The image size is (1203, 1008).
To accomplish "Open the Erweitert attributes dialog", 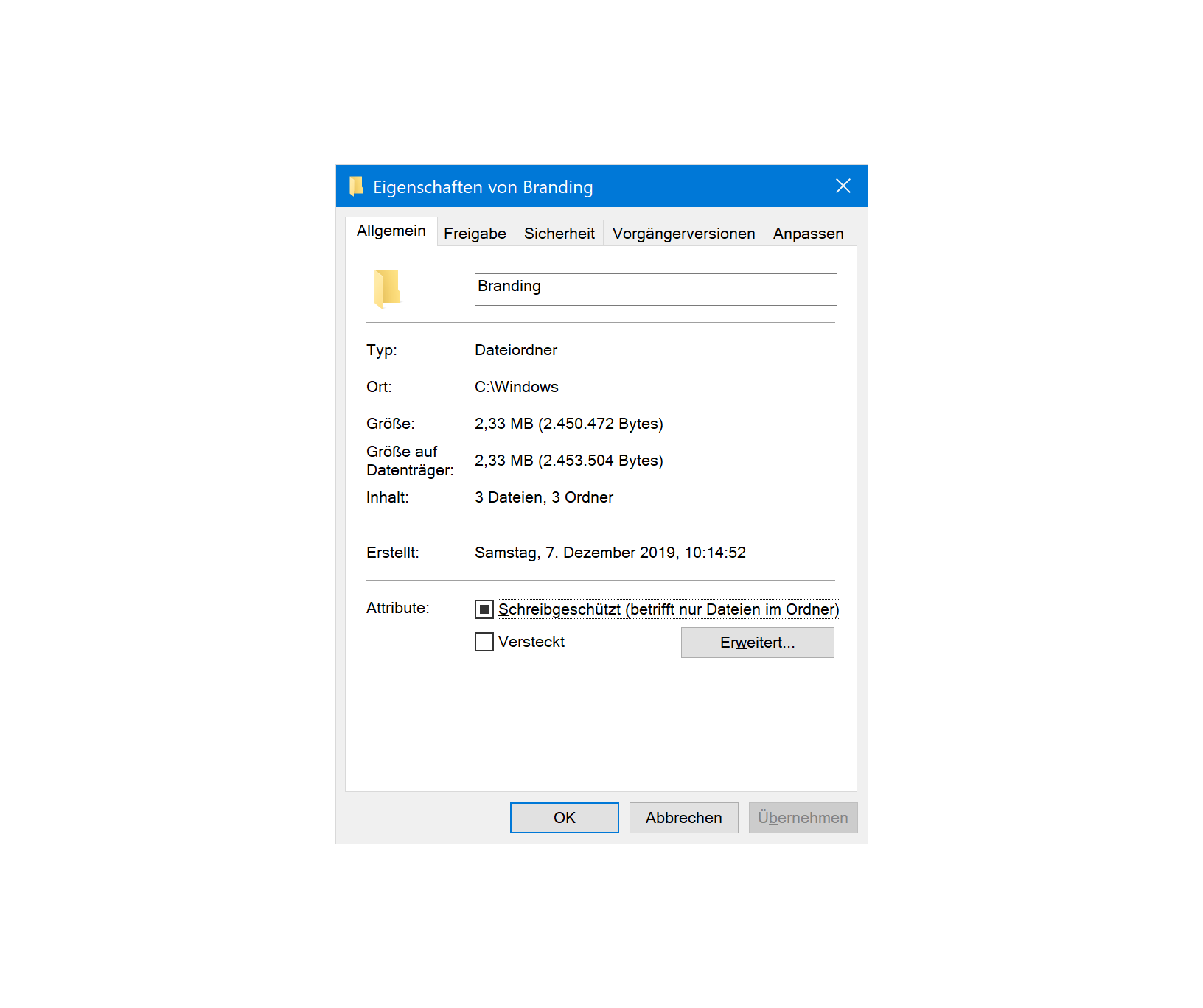I will (757, 642).
